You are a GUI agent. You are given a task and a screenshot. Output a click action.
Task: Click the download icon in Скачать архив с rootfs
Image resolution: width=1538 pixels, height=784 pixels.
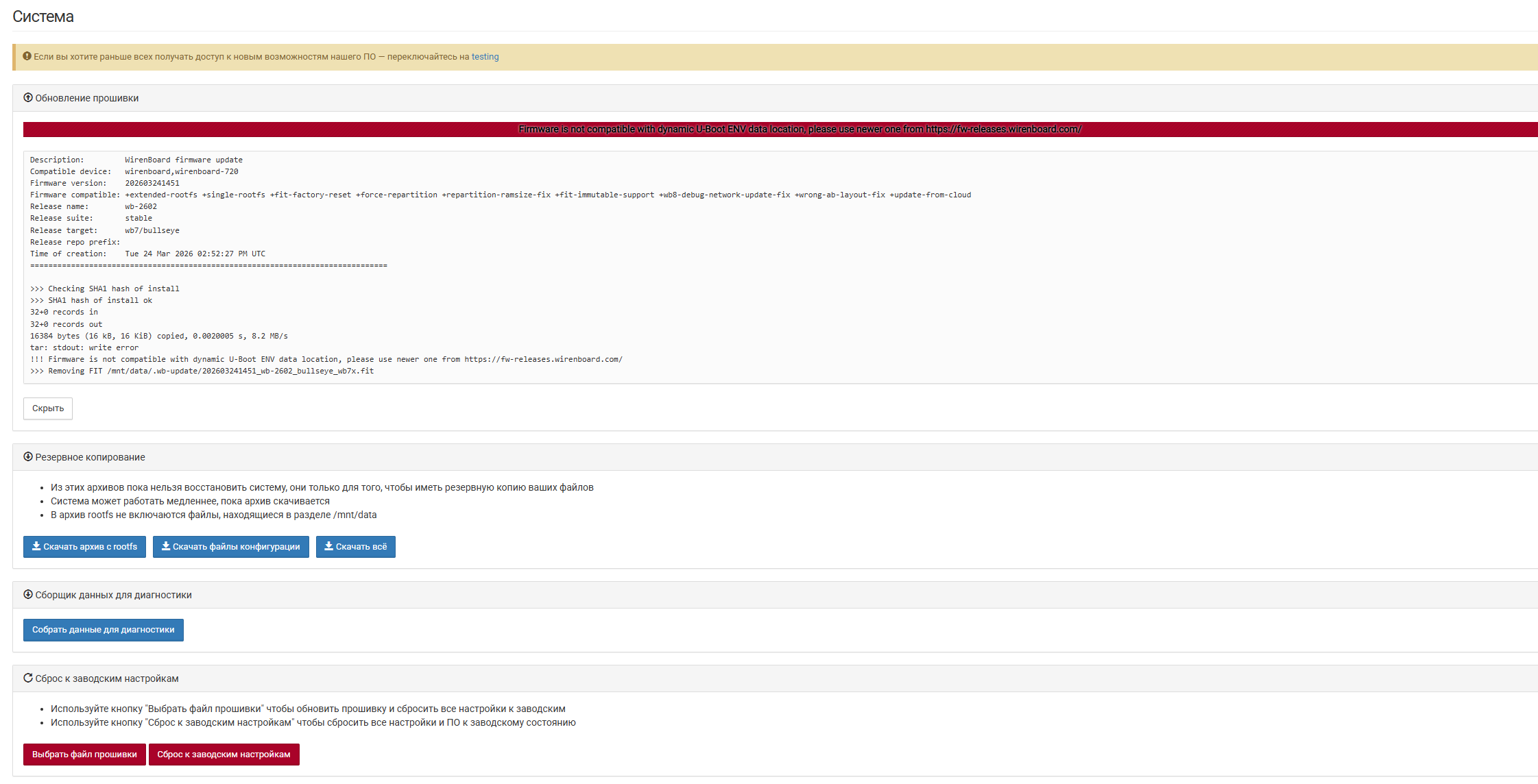(36, 546)
